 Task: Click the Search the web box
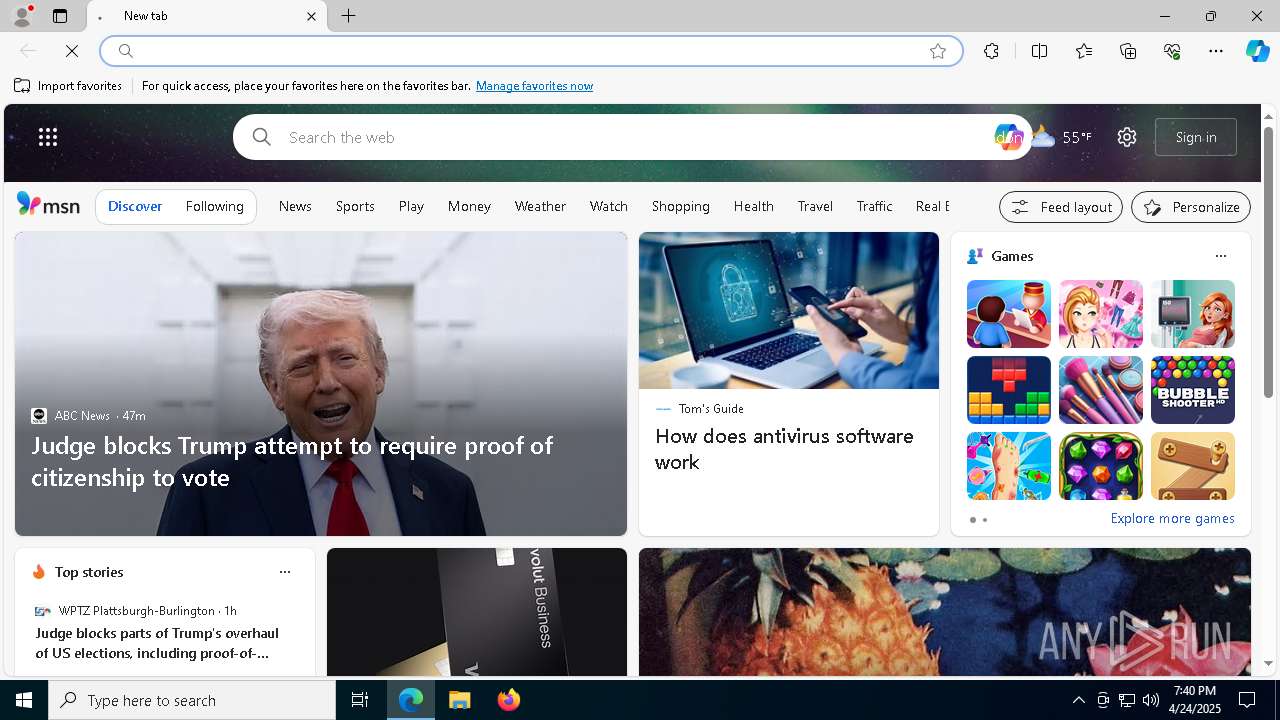[x=635, y=137]
